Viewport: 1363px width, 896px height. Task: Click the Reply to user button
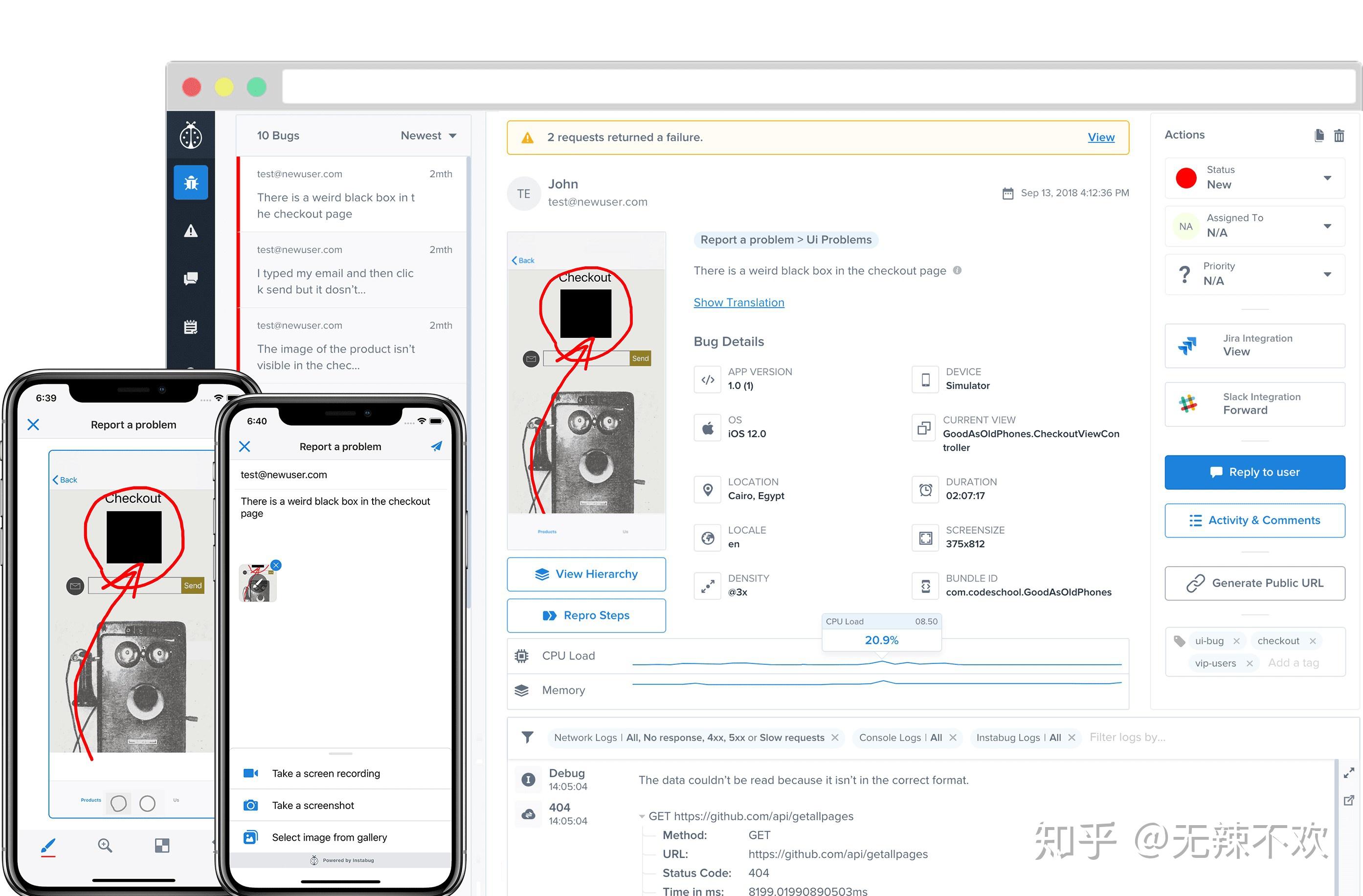[x=1255, y=472]
